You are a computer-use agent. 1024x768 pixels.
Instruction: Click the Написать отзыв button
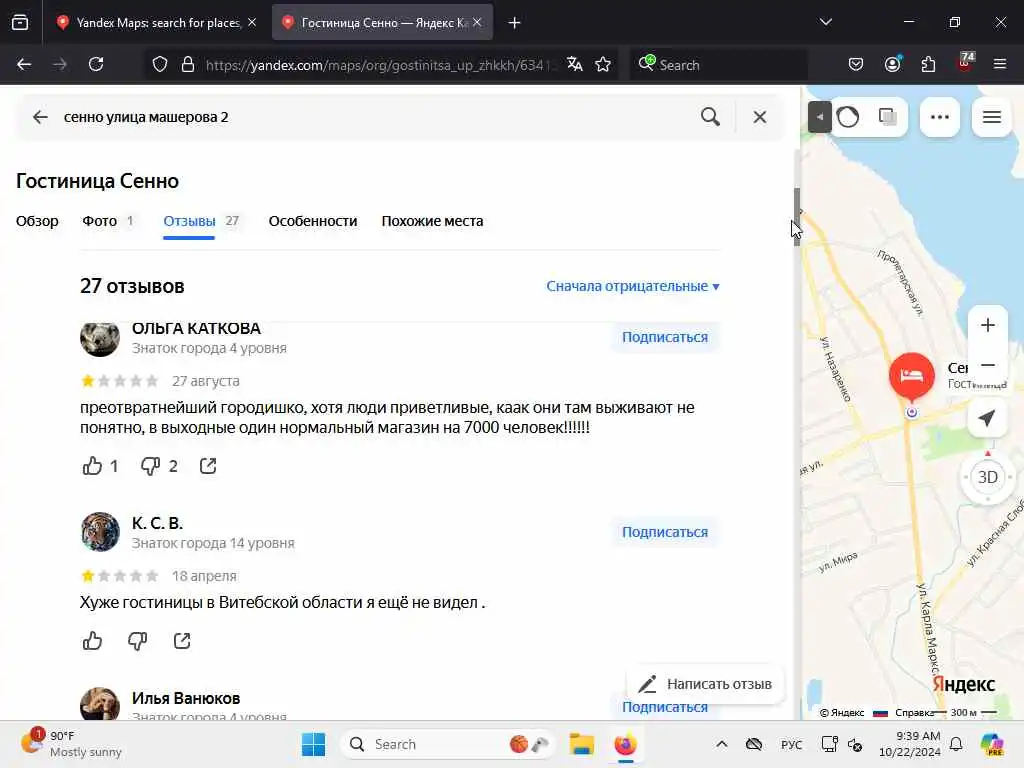pos(705,684)
